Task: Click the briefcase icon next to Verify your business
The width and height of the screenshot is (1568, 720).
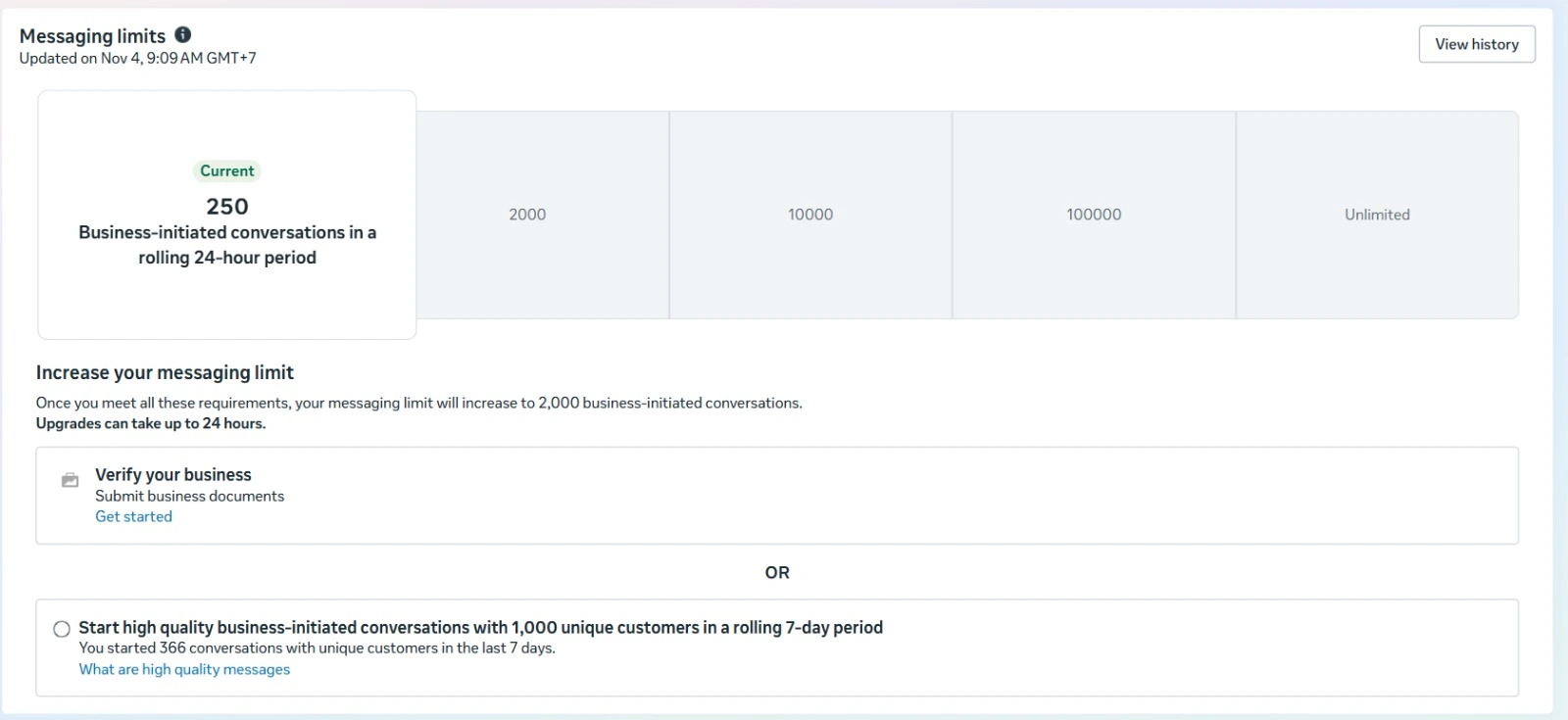Action: (70, 480)
